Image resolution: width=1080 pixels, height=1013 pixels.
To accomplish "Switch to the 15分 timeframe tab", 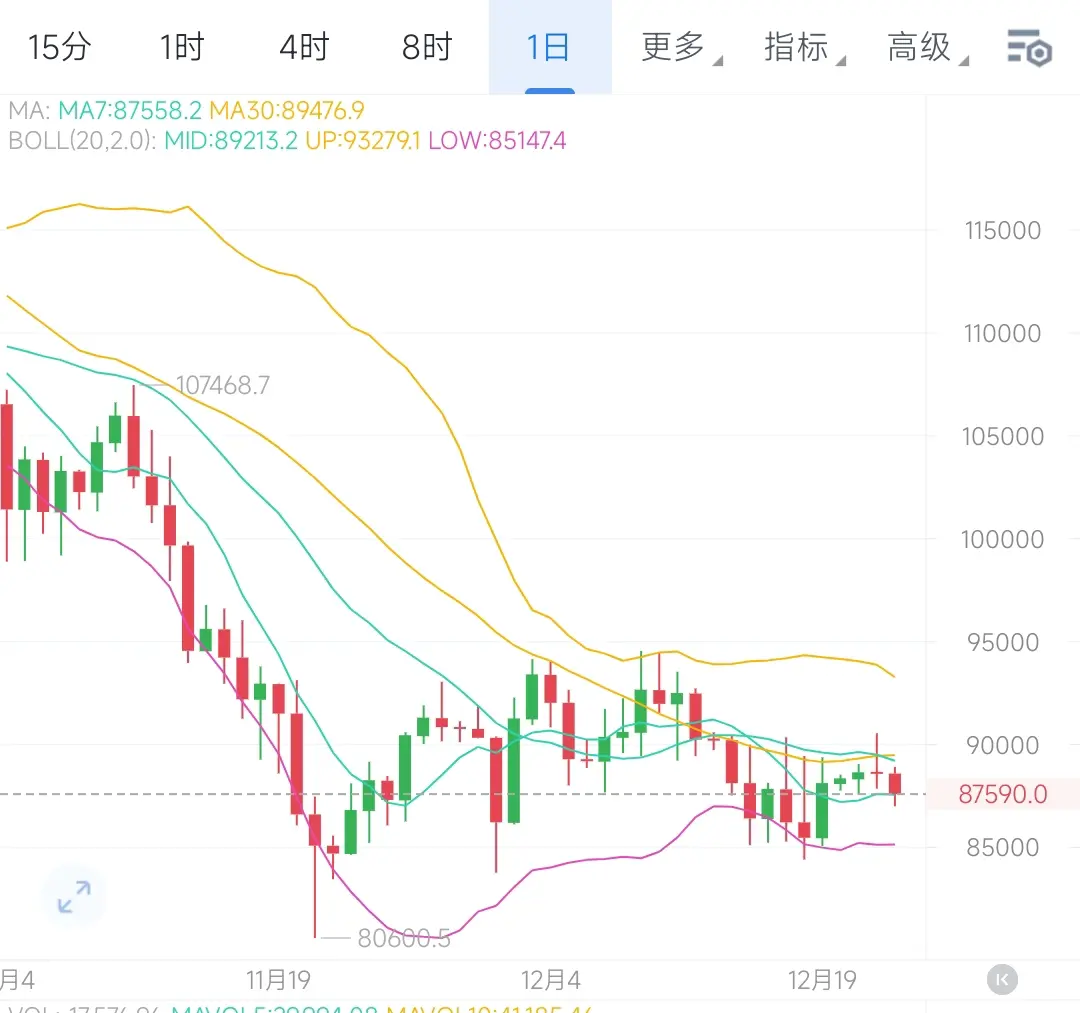I will click(x=60, y=47).
